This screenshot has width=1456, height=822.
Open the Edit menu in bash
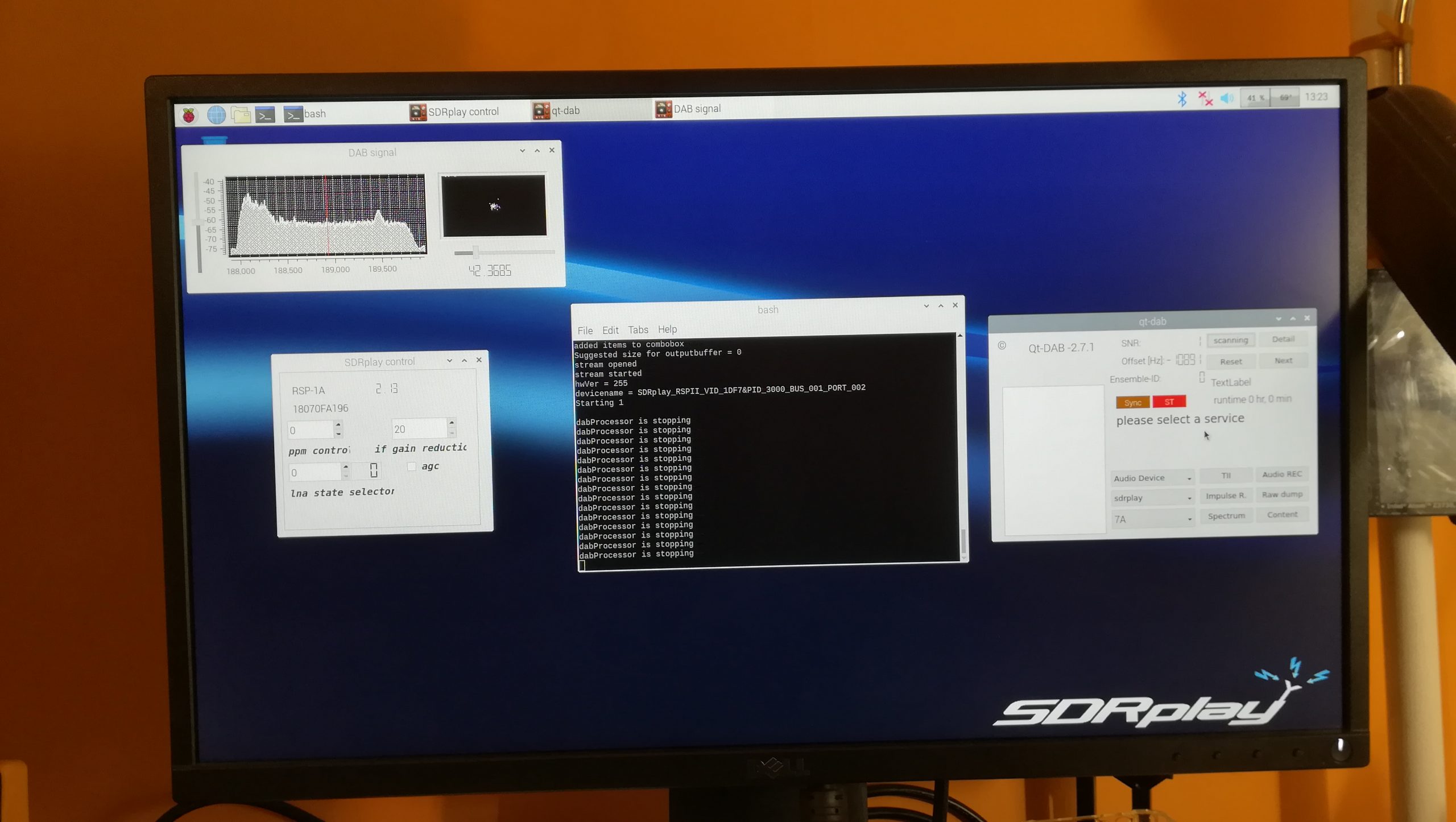(x=610, y=330)
